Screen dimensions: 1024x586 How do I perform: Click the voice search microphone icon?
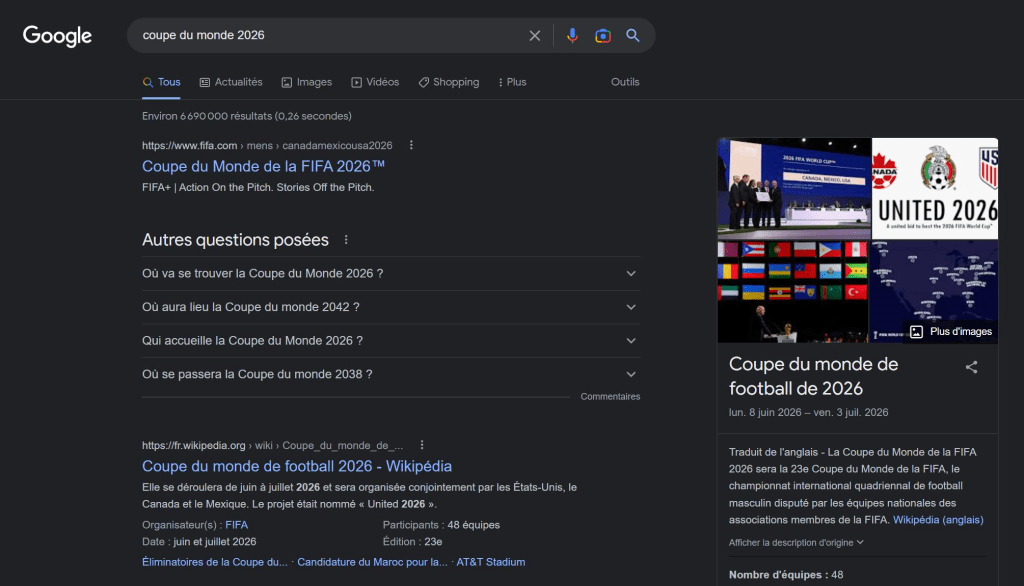point(571,35)
